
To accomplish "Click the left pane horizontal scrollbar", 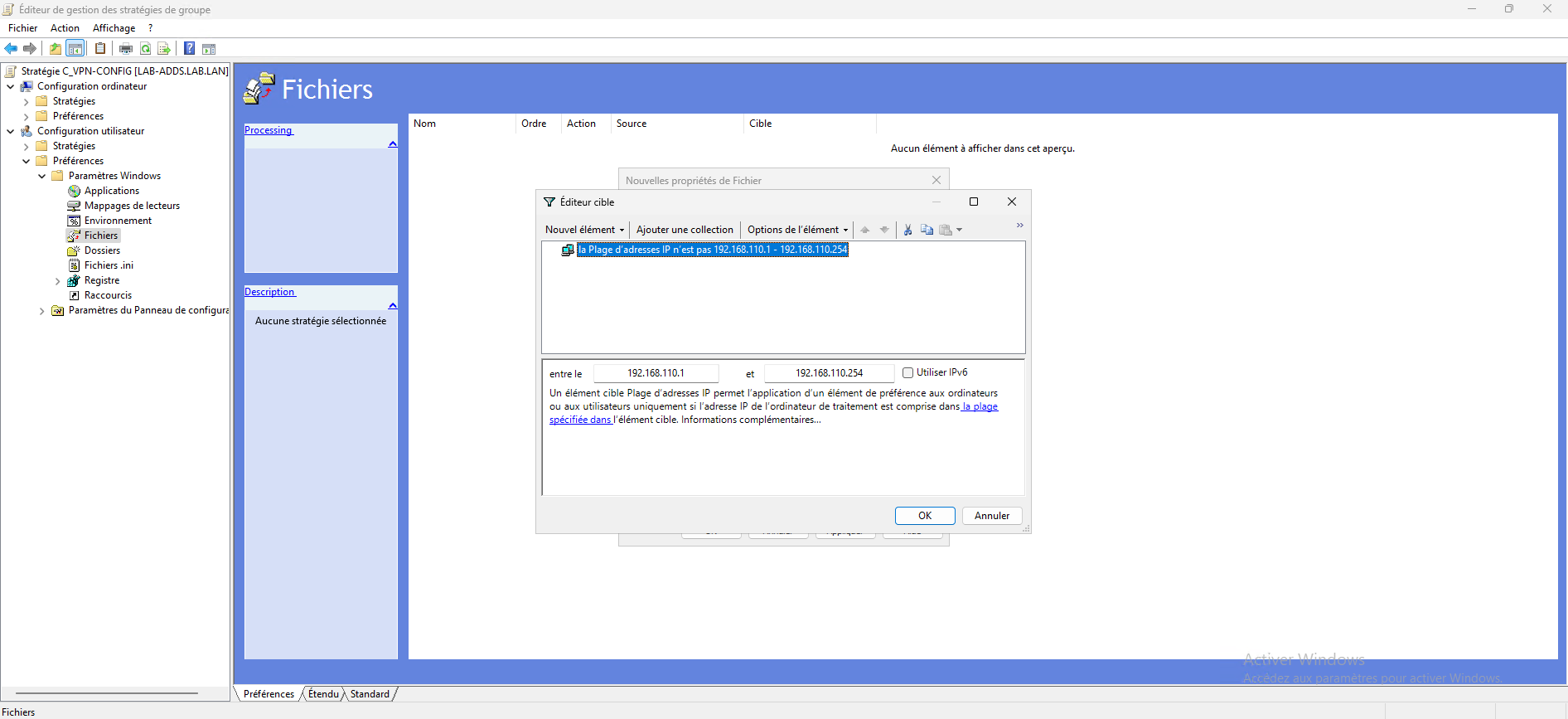I will click(x=106, y=692).
